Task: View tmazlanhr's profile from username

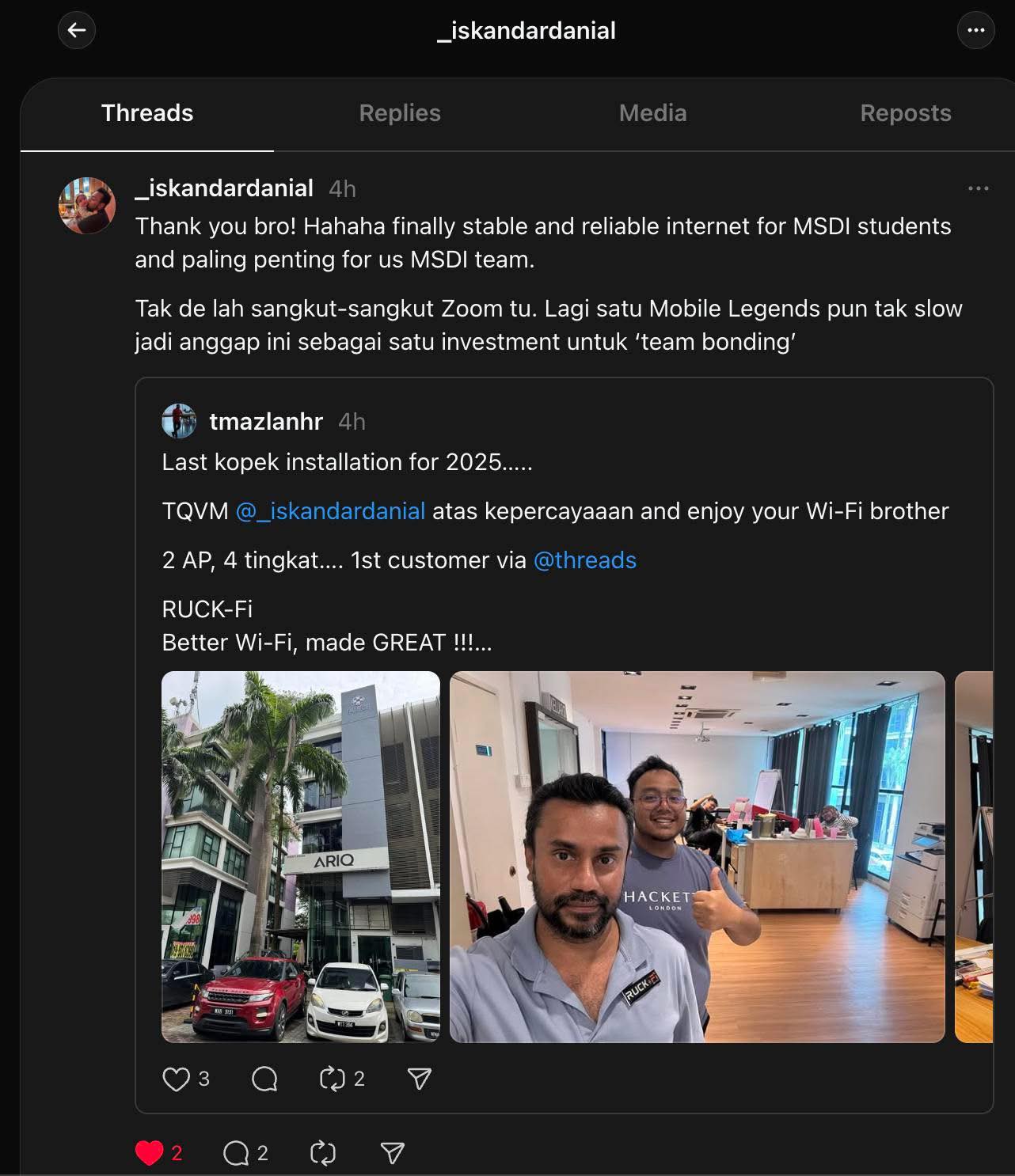Action: 266,422
